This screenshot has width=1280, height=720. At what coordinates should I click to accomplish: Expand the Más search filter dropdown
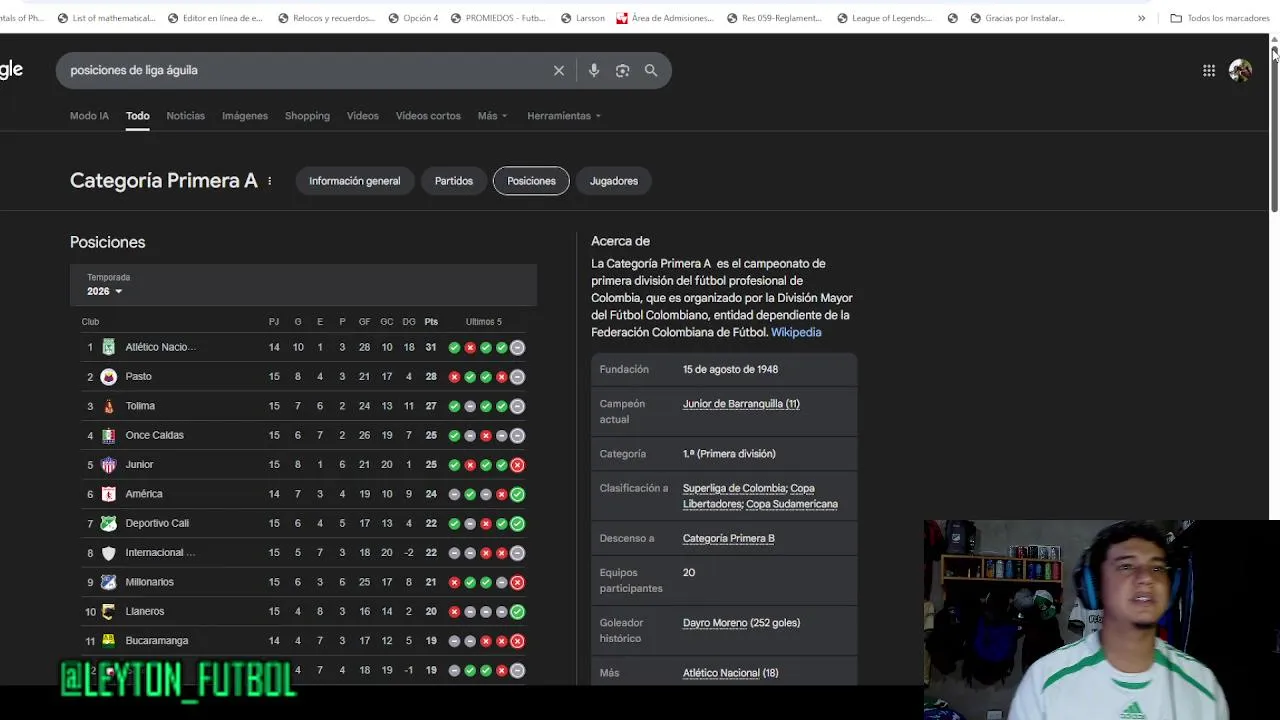point(492,116)
